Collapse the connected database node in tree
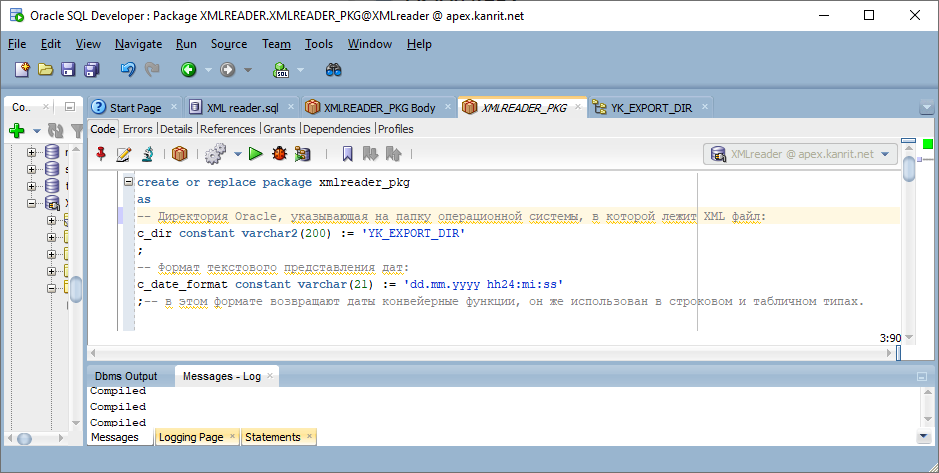Screen dimensions: 939x473 31,203
